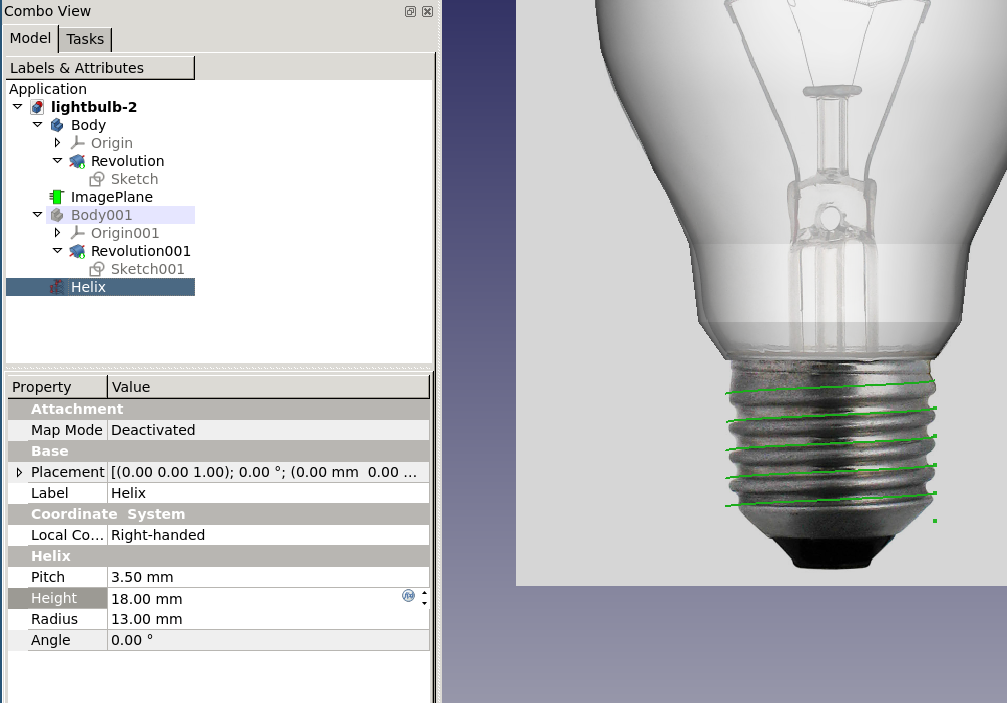The height and width of the screenshot is (703, 1007).
Task: Expand the Origin node under Body
Action: (57, 143)
